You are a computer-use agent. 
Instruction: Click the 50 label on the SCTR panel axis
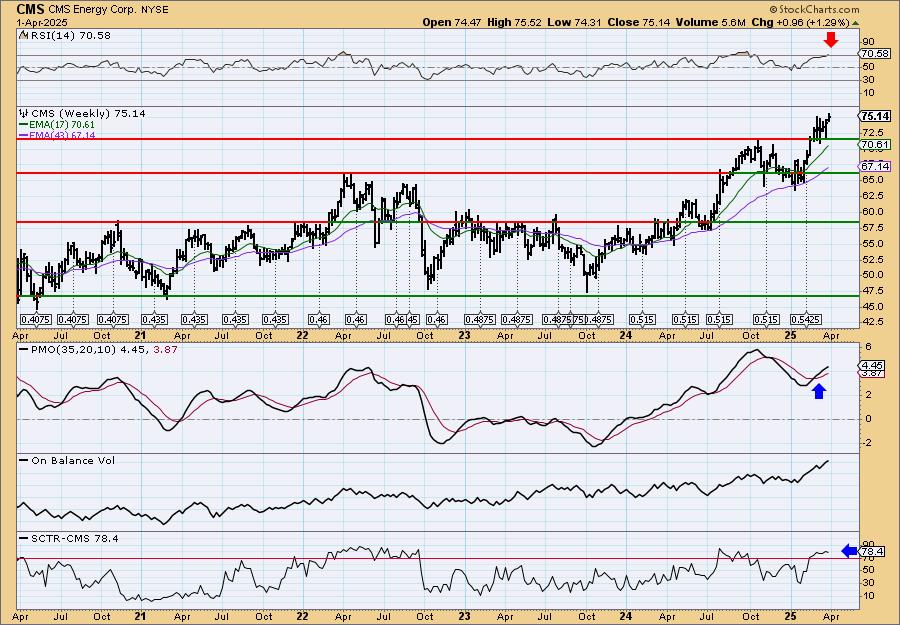coord(869,570)
